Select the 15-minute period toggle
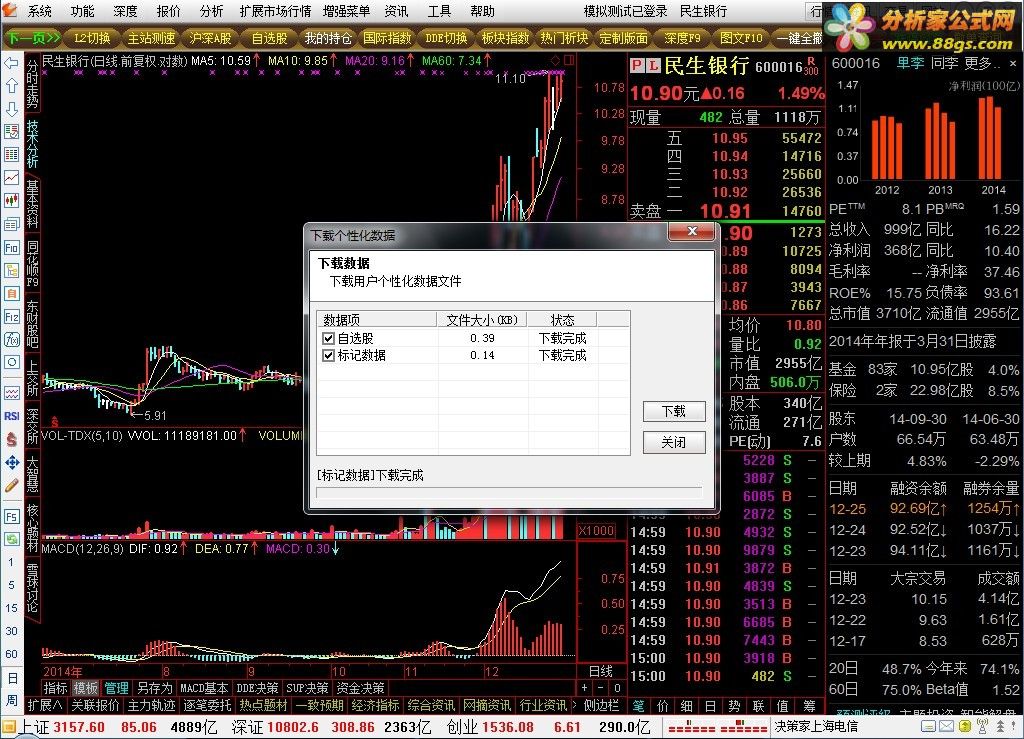This screenshot has width=1024, height=739. (x=11, y=608)
